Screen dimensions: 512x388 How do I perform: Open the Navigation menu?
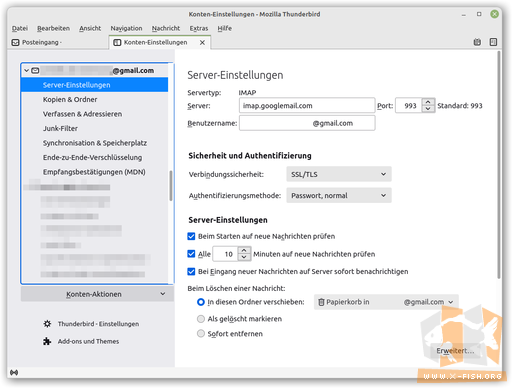126,28
